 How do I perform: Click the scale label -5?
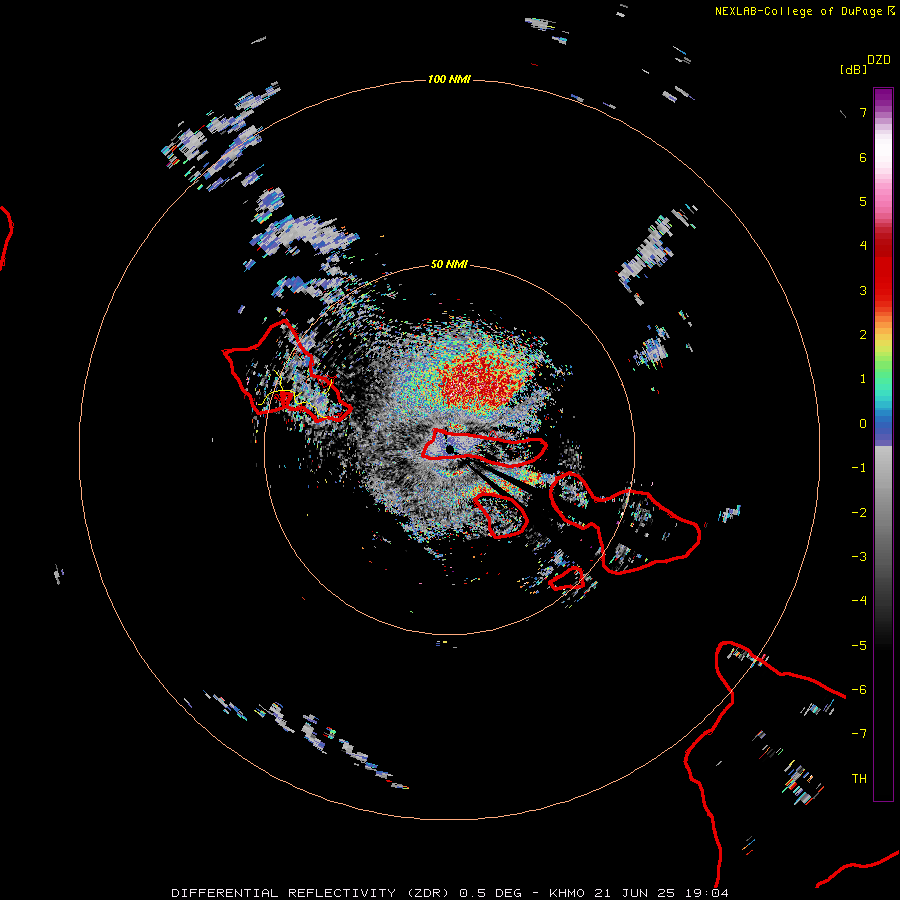[859, 645]
